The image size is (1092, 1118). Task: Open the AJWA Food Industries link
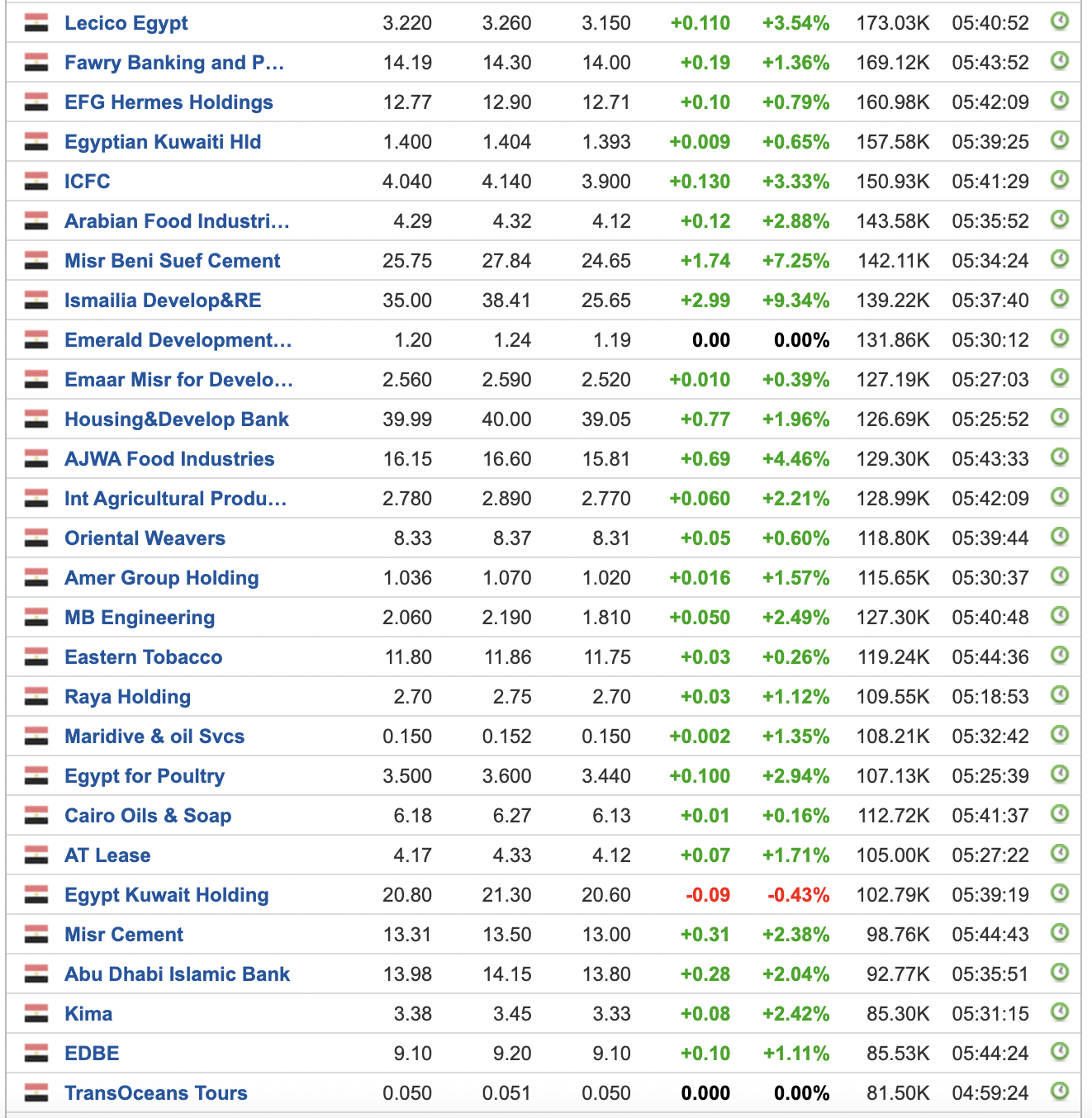click(169, 459)
